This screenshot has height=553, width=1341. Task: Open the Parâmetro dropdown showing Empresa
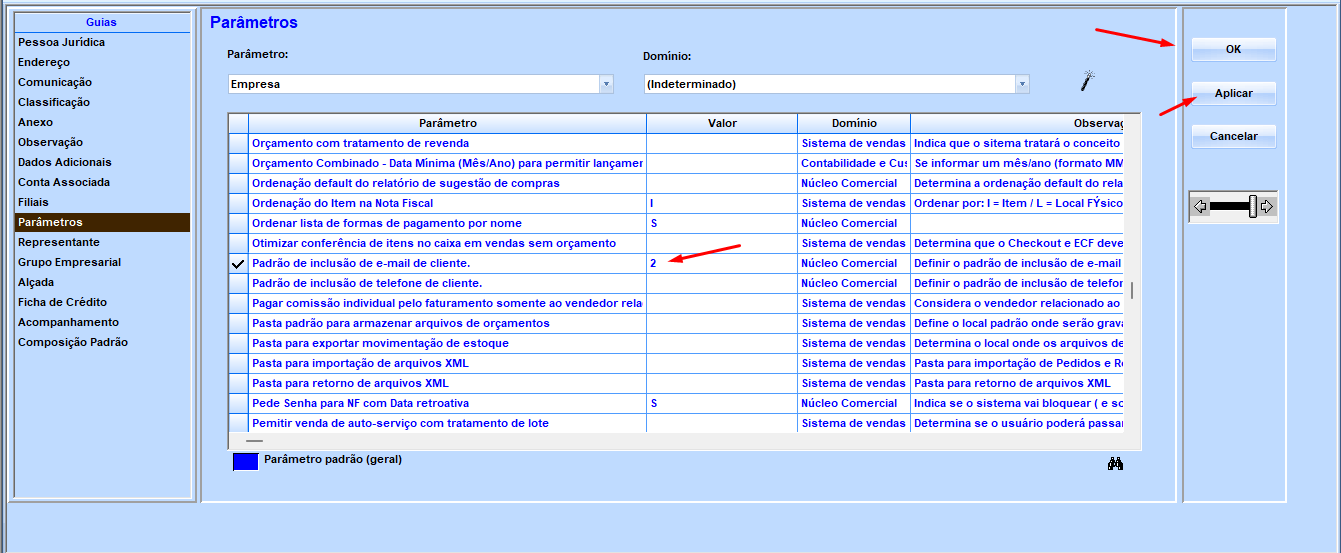(x=606, y=84)
